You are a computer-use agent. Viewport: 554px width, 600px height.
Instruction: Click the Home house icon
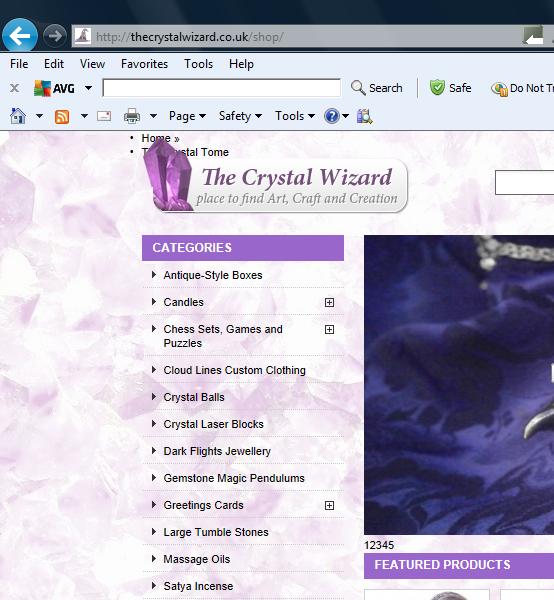click(18, 116)
